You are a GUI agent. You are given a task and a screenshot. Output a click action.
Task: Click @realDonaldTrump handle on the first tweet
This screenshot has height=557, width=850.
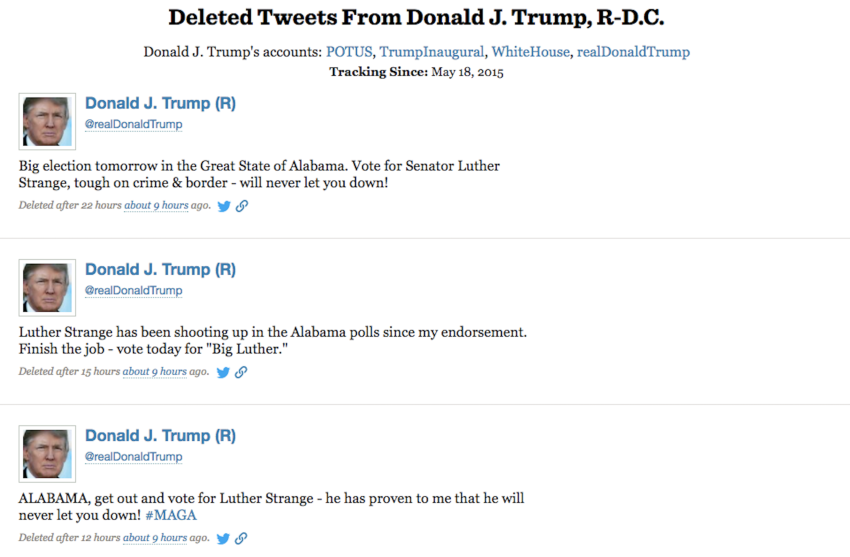click(x=133, y=125)
